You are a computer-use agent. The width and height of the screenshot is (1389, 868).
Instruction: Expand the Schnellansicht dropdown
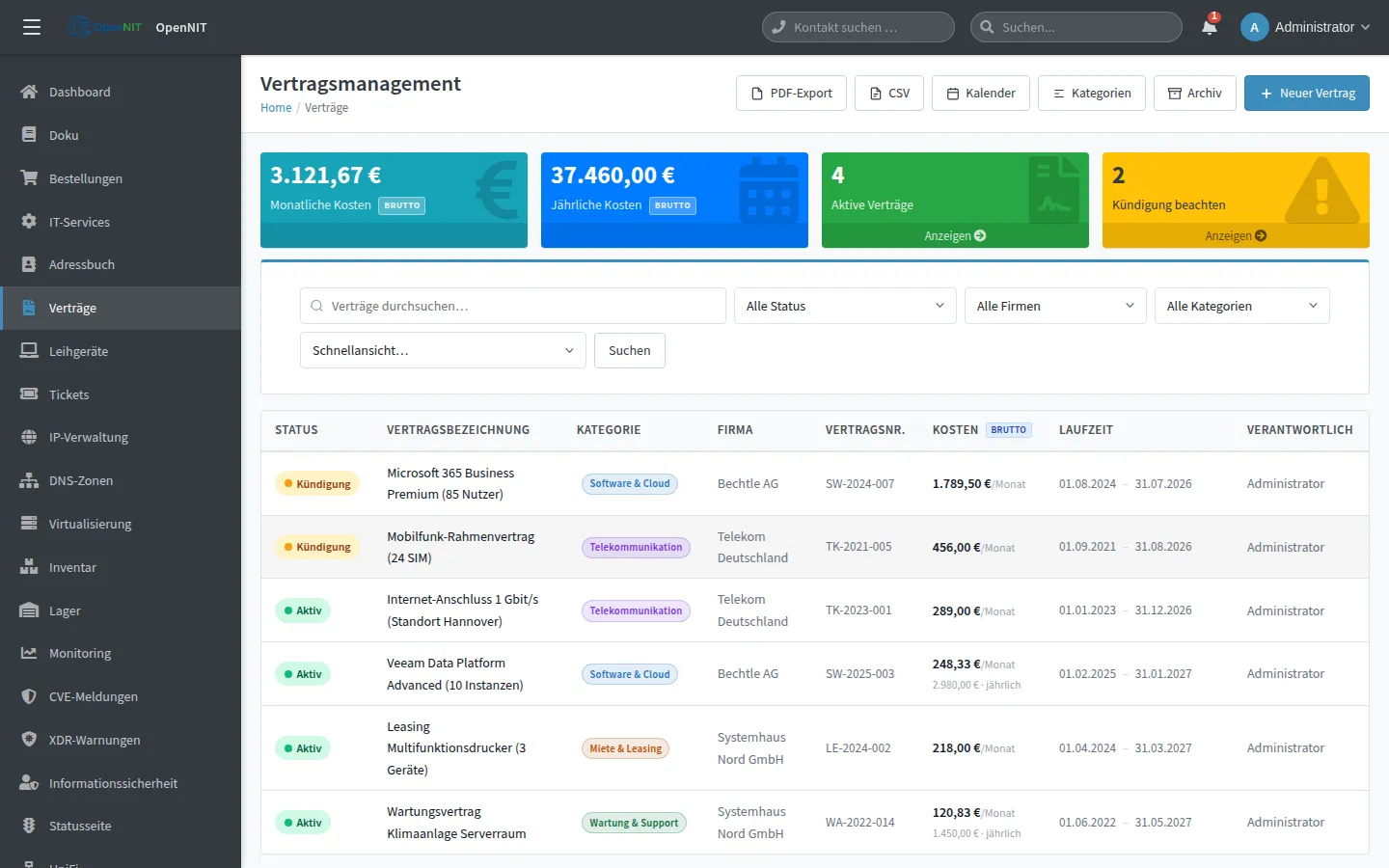[x=443, y=350]
